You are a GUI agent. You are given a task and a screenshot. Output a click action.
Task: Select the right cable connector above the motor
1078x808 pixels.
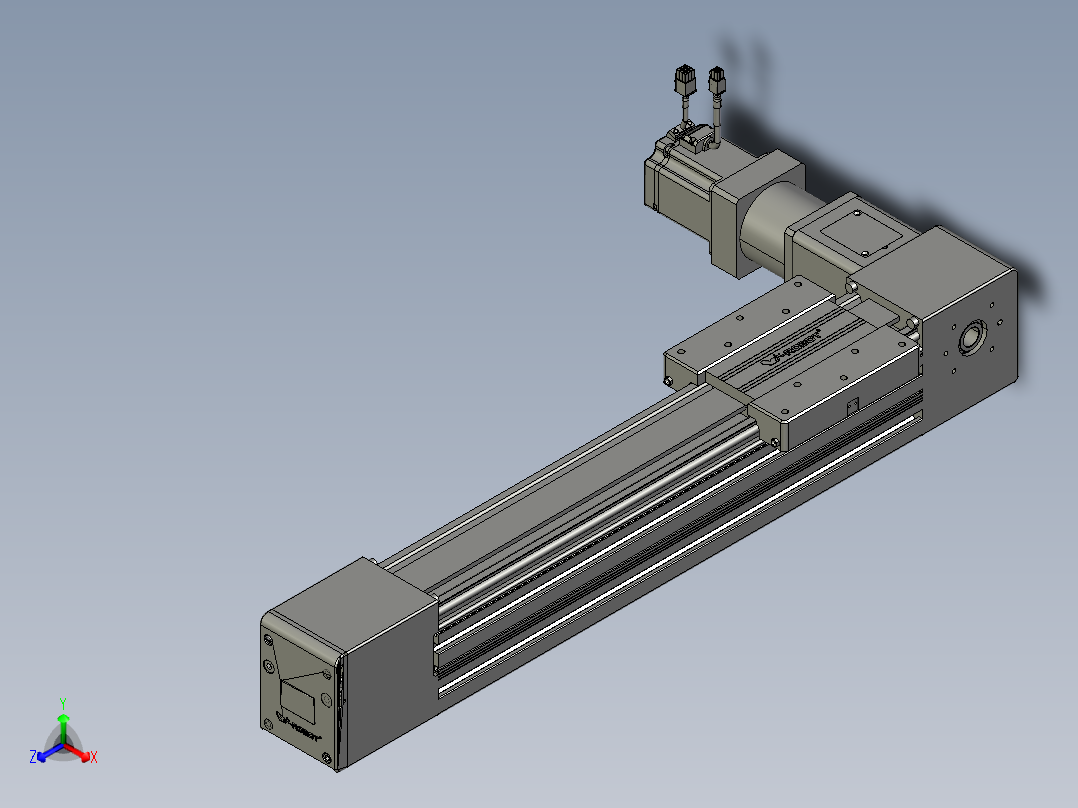click(716, 80)
